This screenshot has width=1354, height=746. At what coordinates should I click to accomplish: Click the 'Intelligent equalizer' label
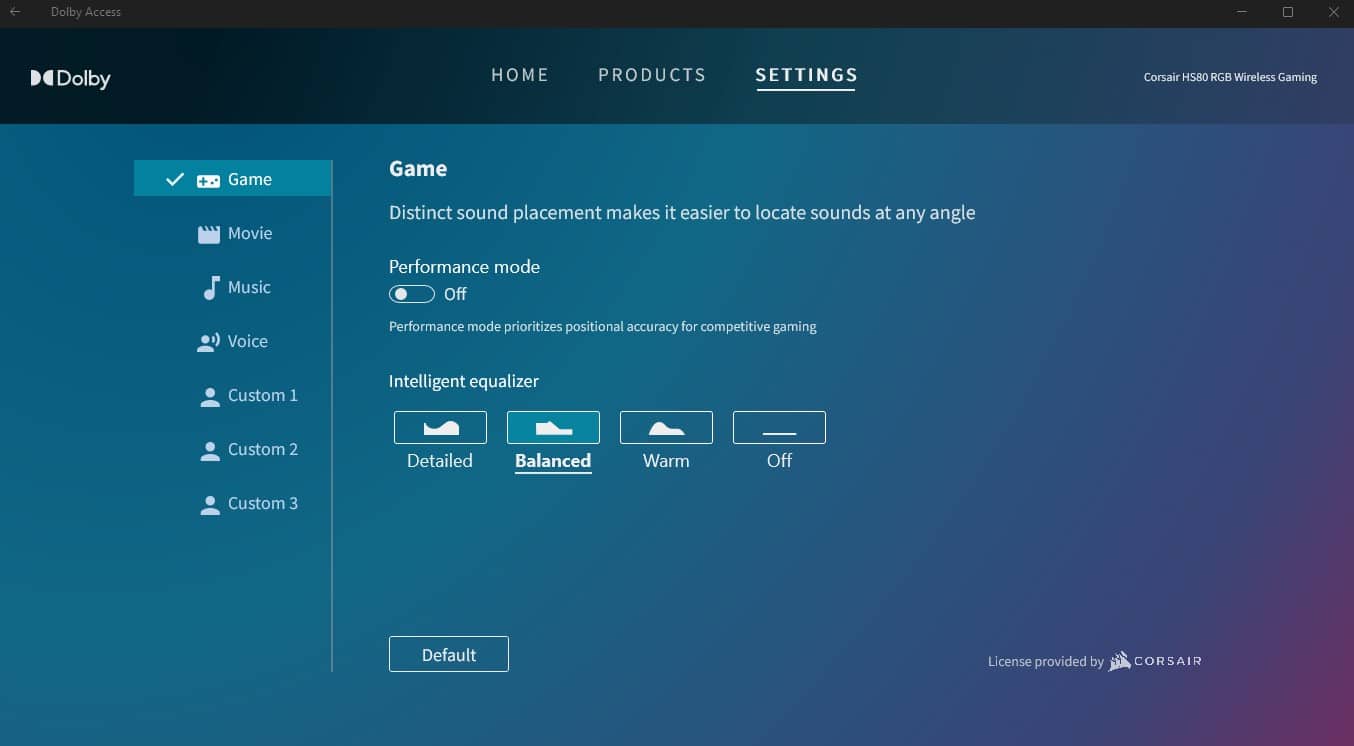coord(464,381)
